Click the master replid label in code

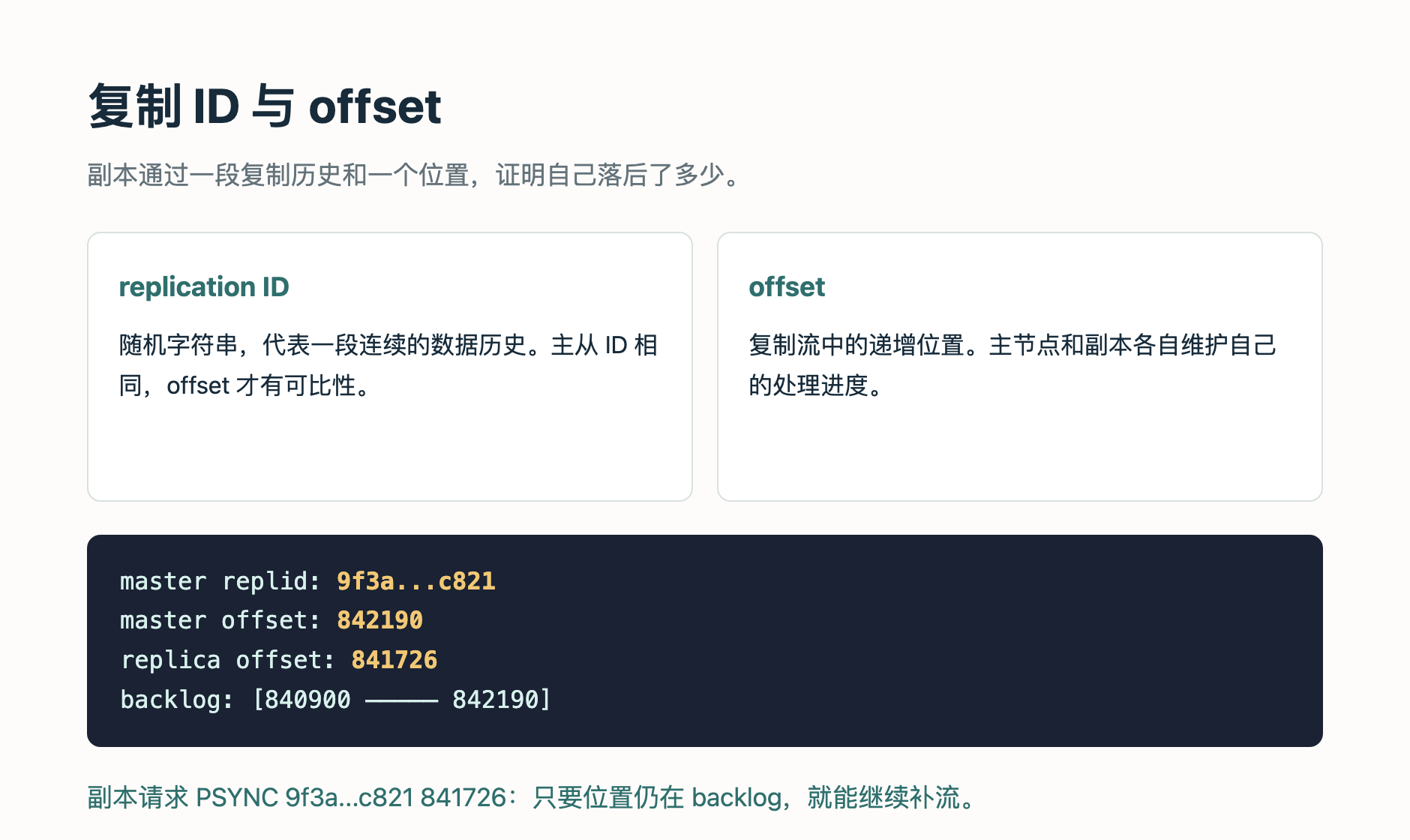coord(220,581)
